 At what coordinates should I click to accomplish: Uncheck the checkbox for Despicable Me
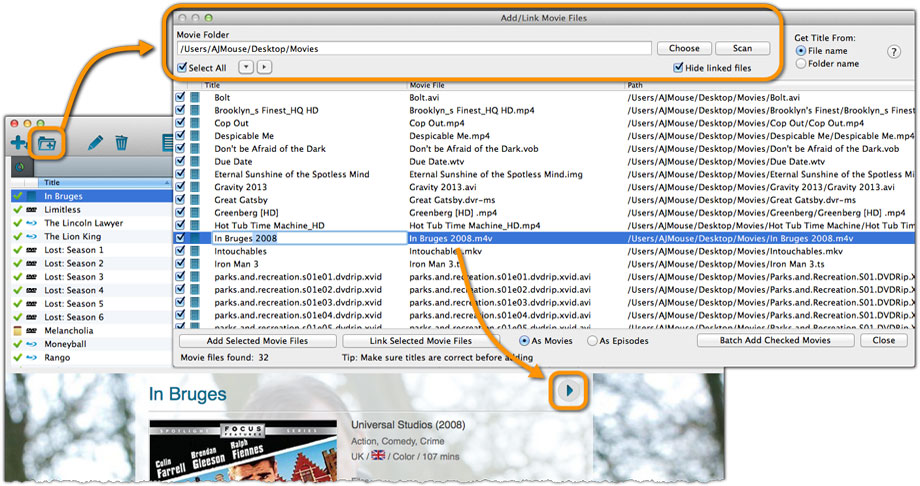click(180, 135)
